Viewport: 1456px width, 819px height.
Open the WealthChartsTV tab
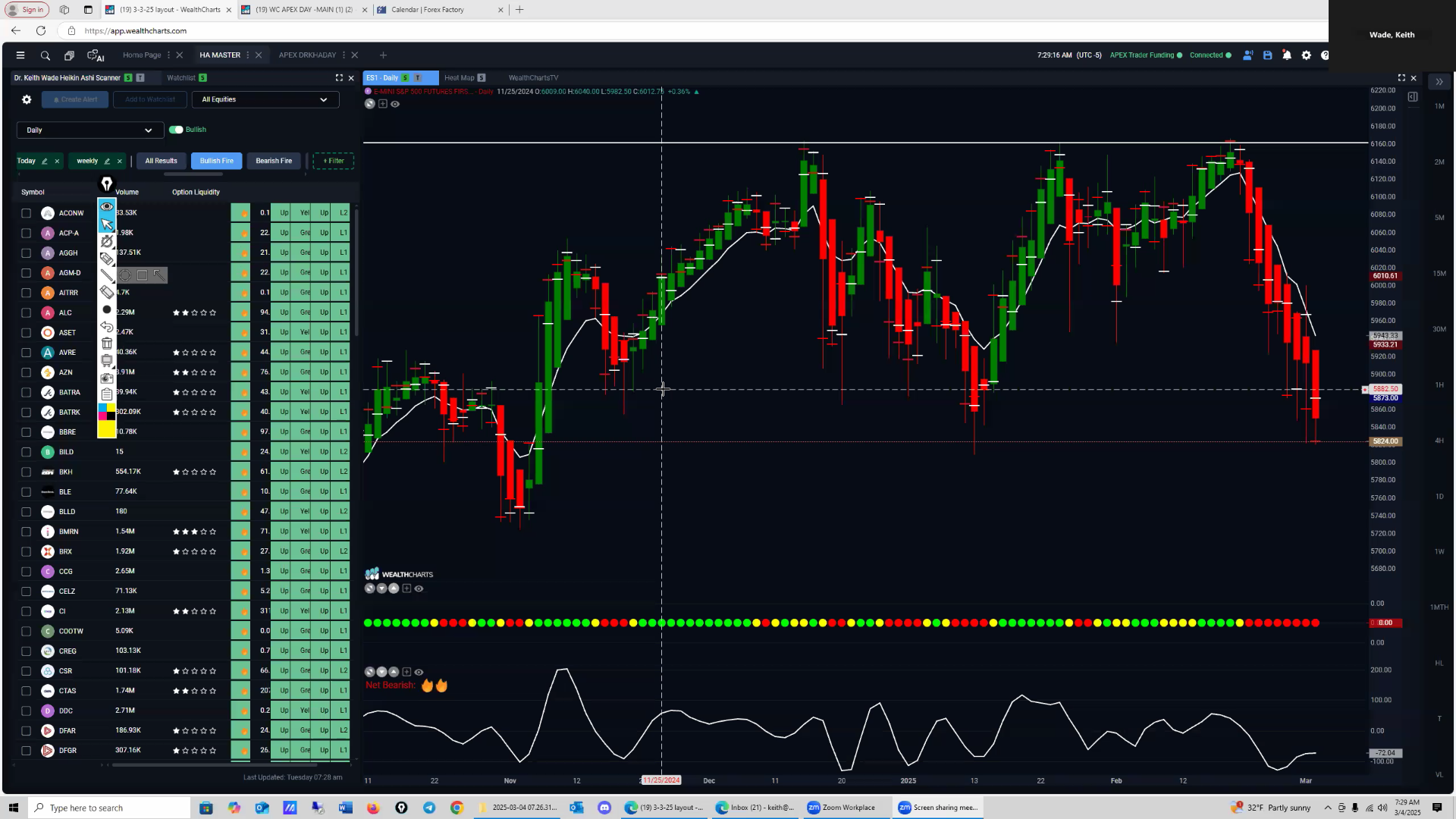coord(533,77)
